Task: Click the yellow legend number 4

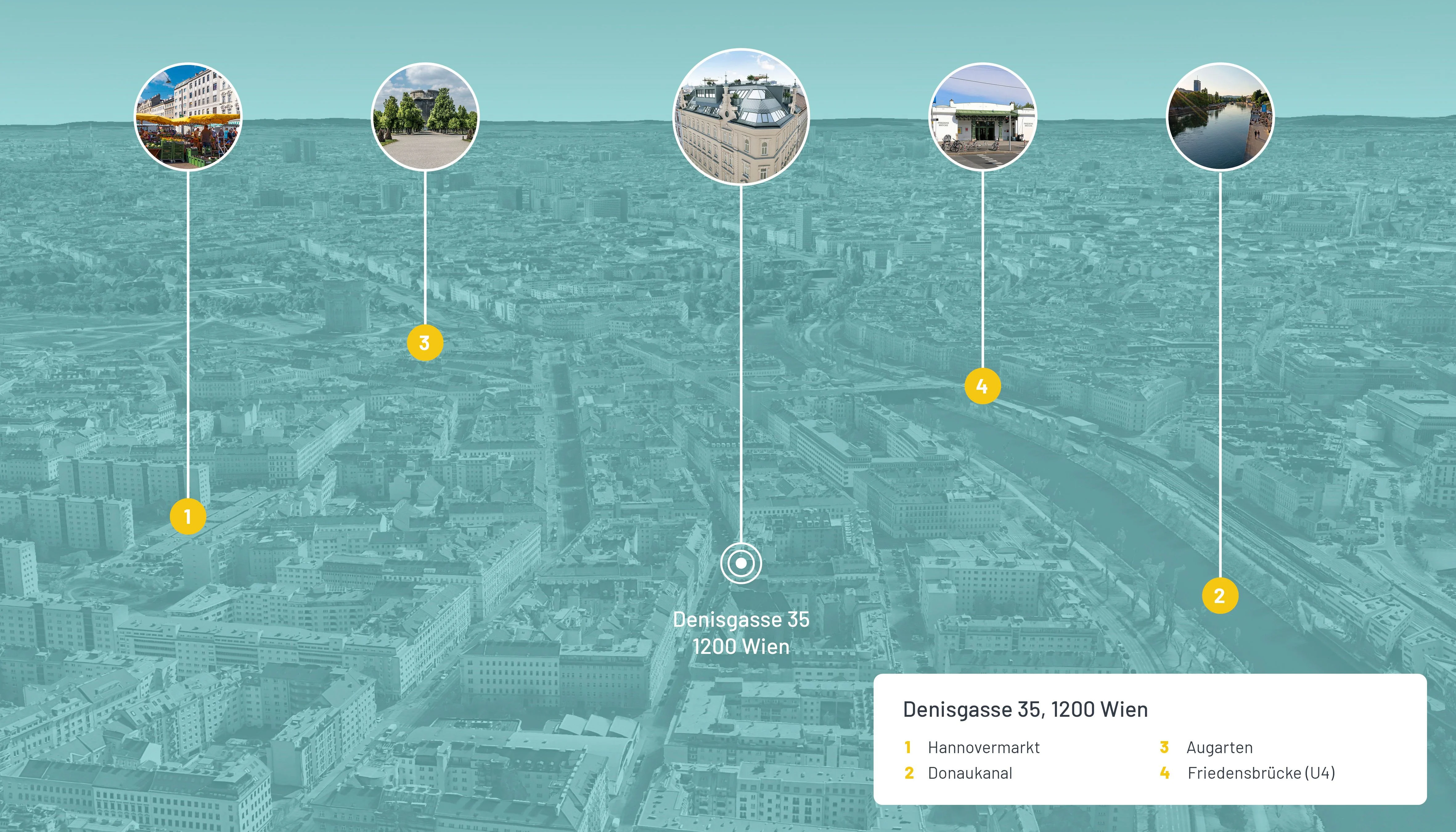Action: [1164, 773]
